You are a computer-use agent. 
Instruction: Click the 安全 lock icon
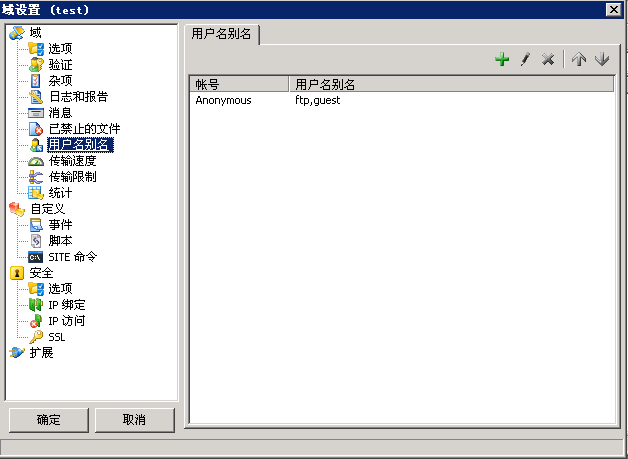(17, 273)
